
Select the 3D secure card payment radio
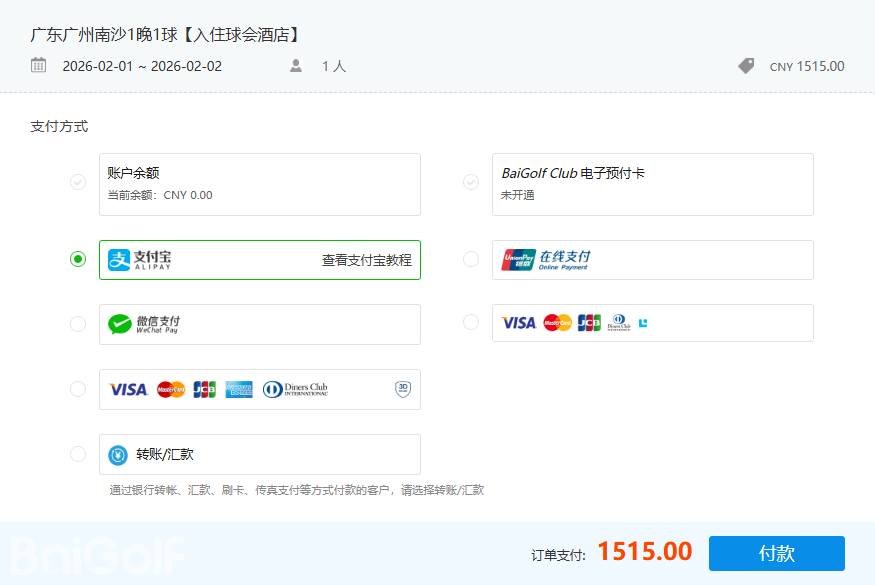coord(78,389)
